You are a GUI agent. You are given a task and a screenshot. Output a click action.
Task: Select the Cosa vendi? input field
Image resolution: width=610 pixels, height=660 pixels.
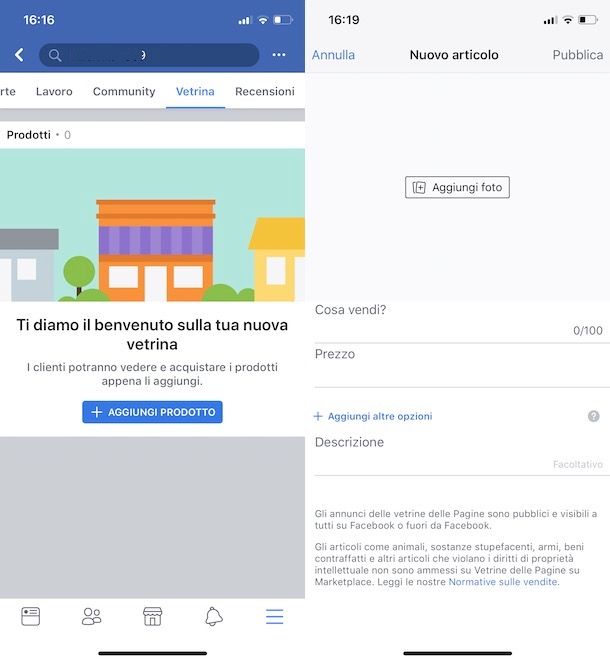click(x=459, y=322)
